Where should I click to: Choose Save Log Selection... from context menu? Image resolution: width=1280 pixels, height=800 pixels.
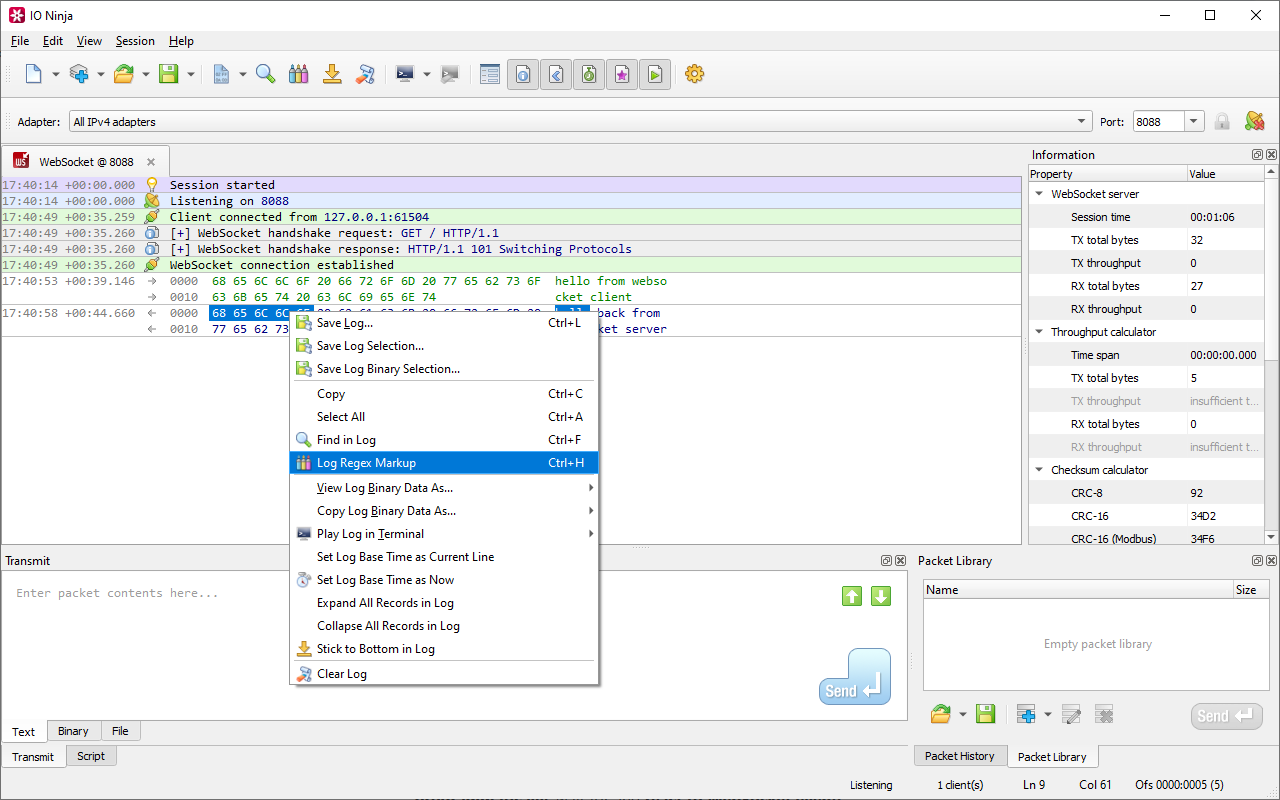[444, 346]
